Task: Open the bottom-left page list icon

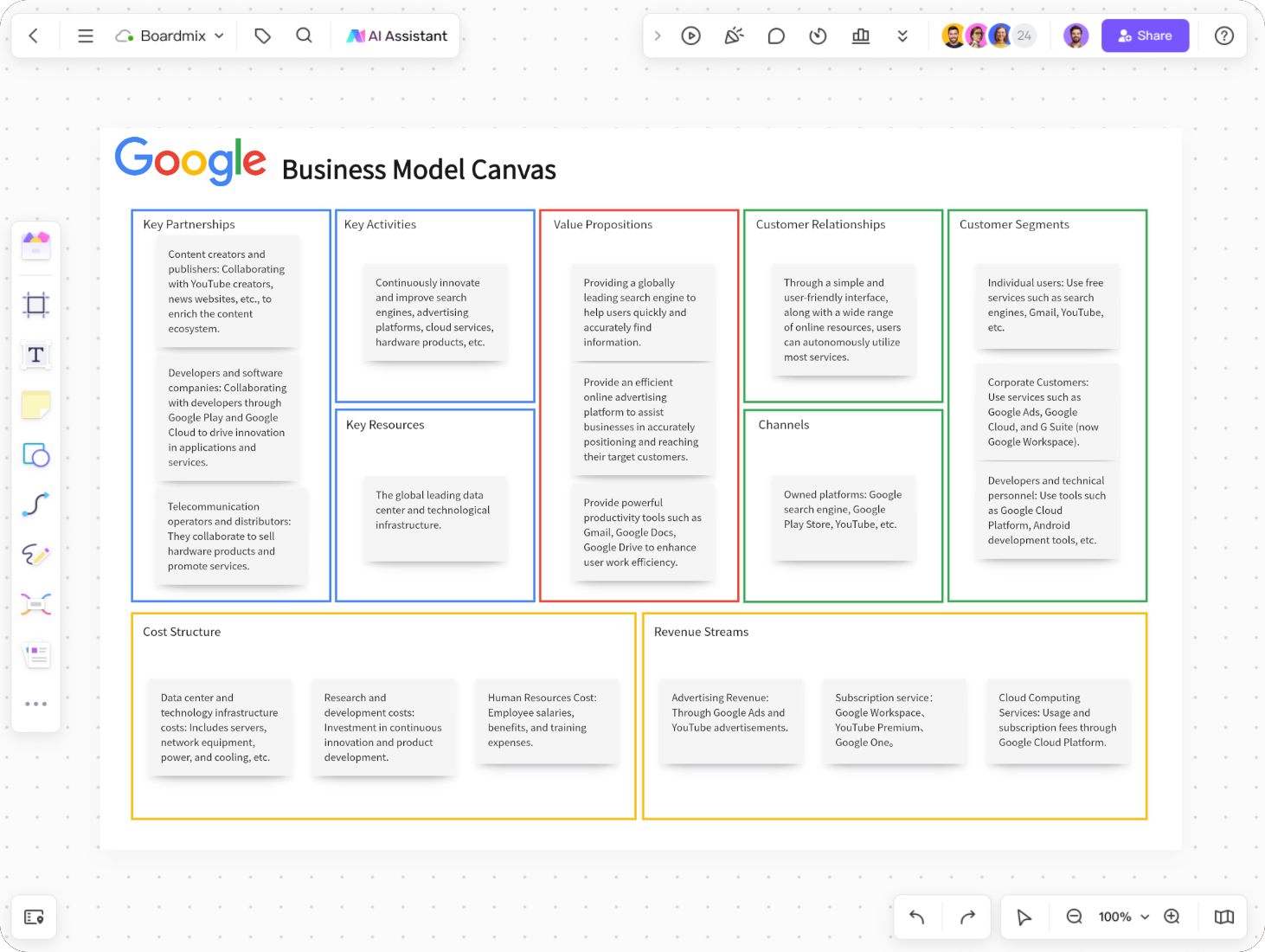Action: click(35, 917)
